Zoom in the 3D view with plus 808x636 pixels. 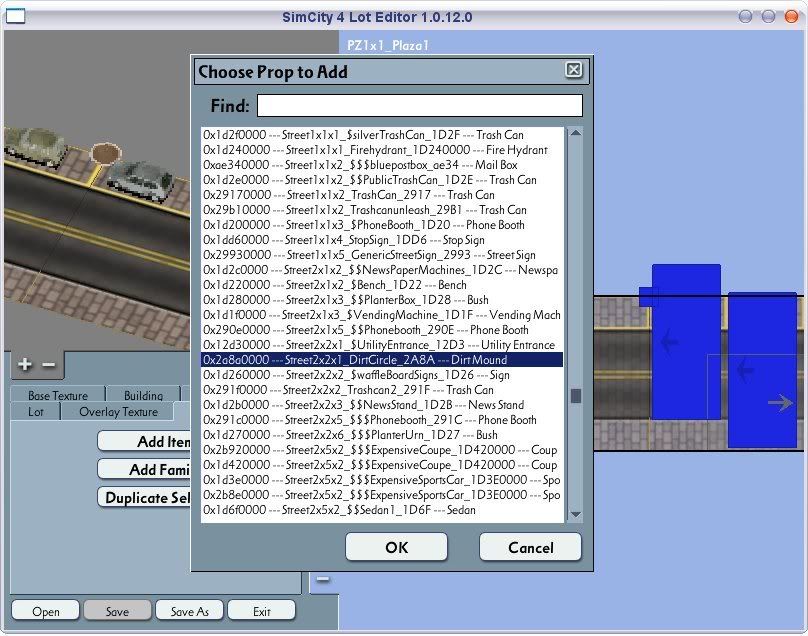(25, 364)
